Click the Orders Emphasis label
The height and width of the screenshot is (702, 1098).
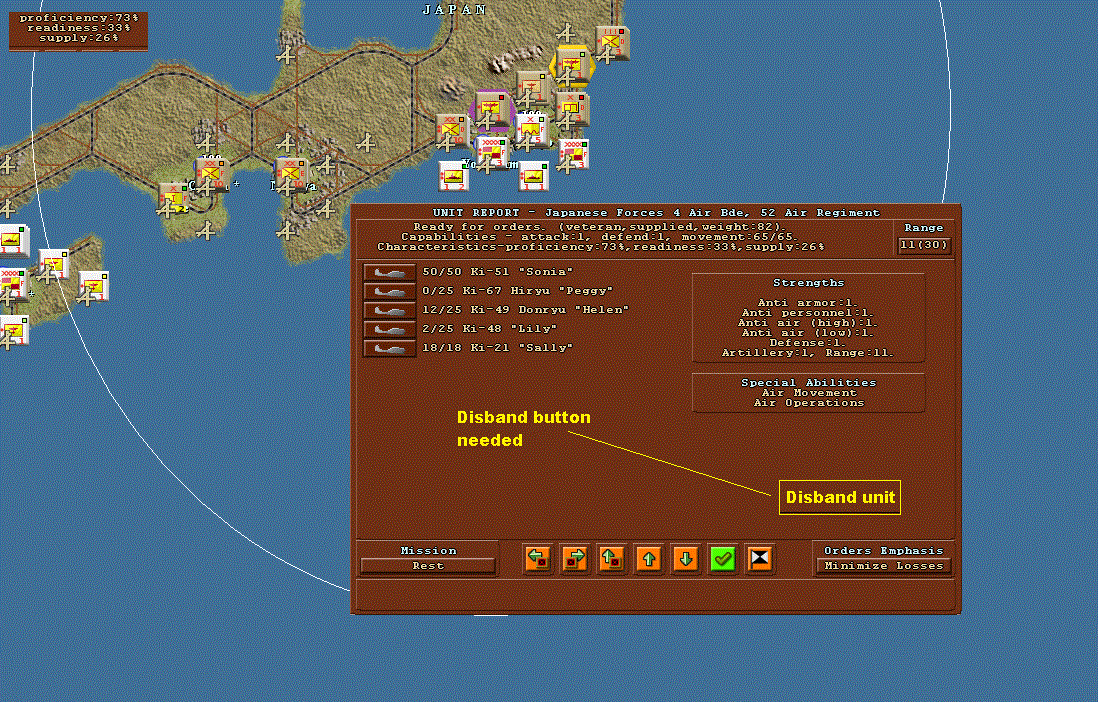(x=884, y=551)
